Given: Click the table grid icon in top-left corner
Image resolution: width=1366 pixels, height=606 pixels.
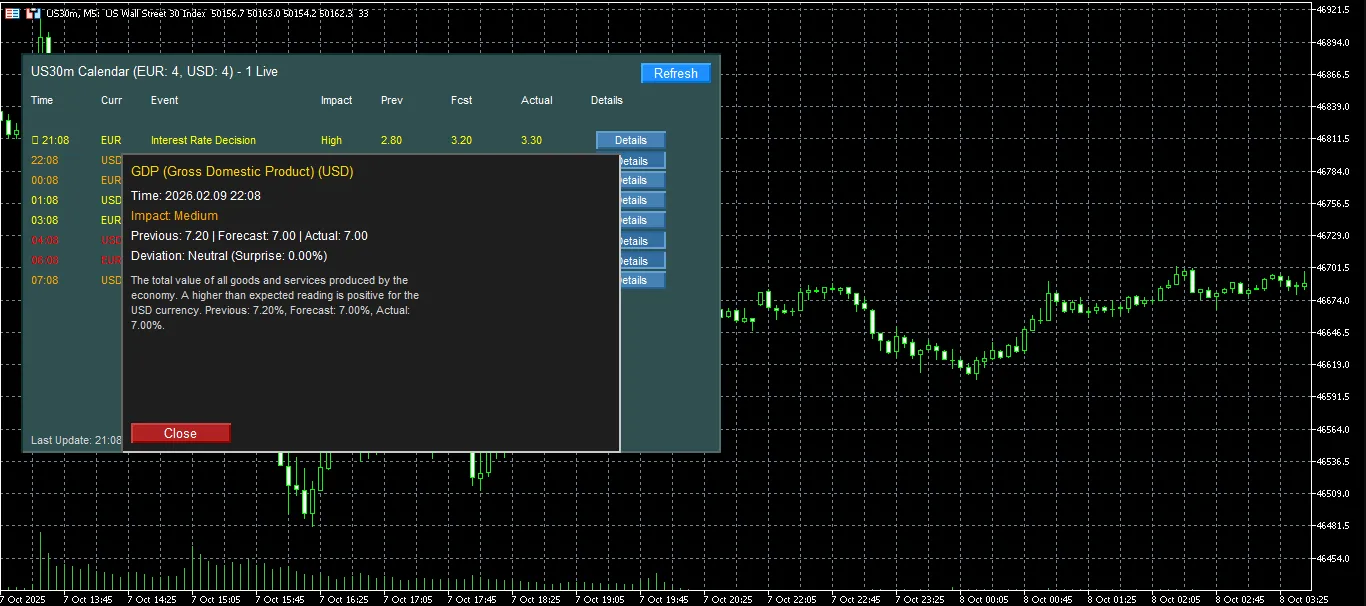Looking at the screenshot, I should tap(11, 12).
